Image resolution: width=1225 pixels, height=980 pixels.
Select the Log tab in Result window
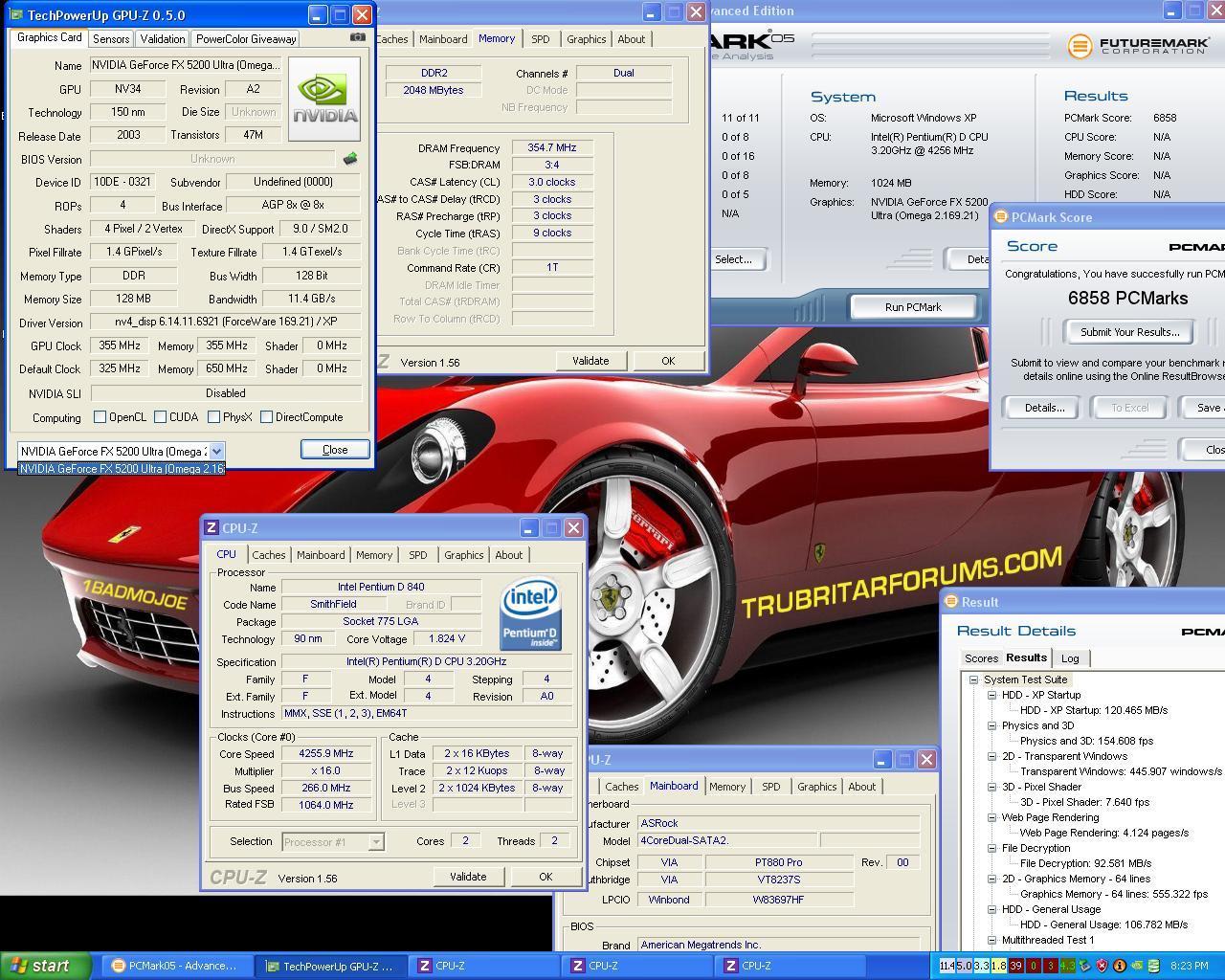coord(1070,658)
